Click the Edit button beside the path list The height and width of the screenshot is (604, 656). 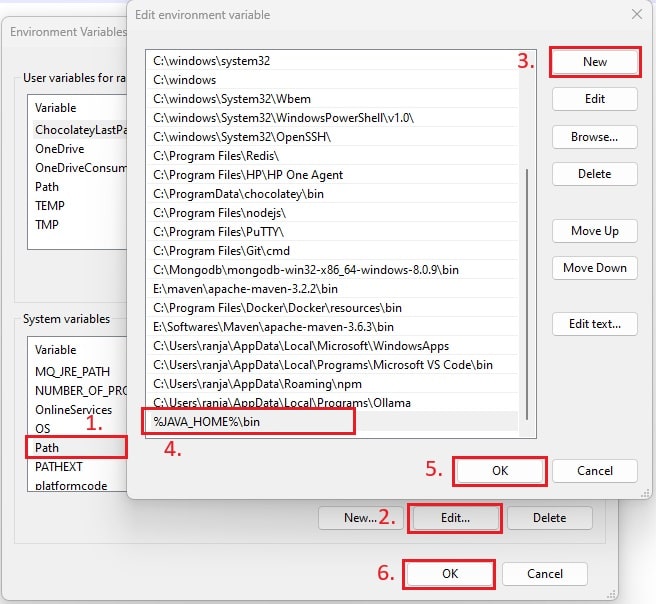click(594, 99)
